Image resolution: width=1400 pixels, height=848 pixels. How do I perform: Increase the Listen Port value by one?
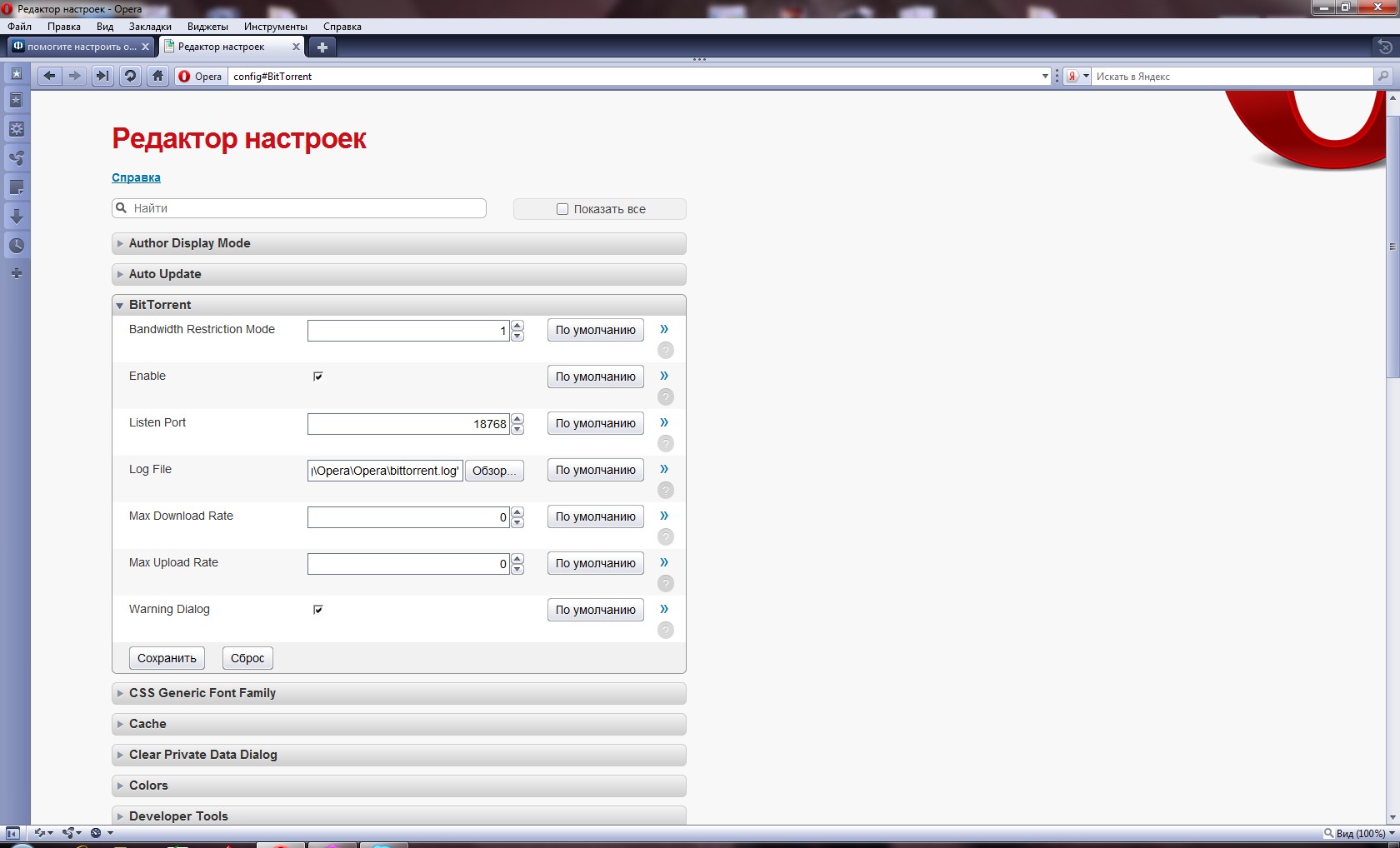pyautogui.click(x=517, y=418)
